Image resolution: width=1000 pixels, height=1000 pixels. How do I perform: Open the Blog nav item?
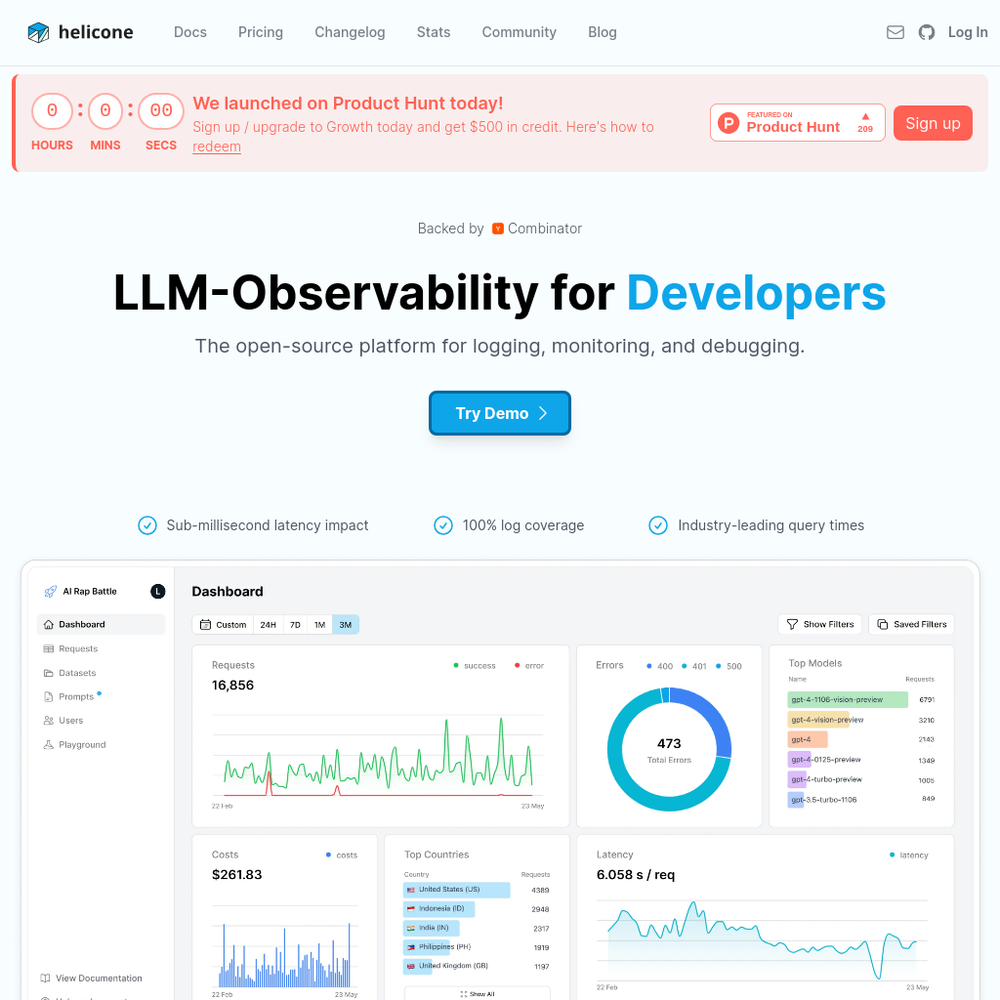pos(602,32)
